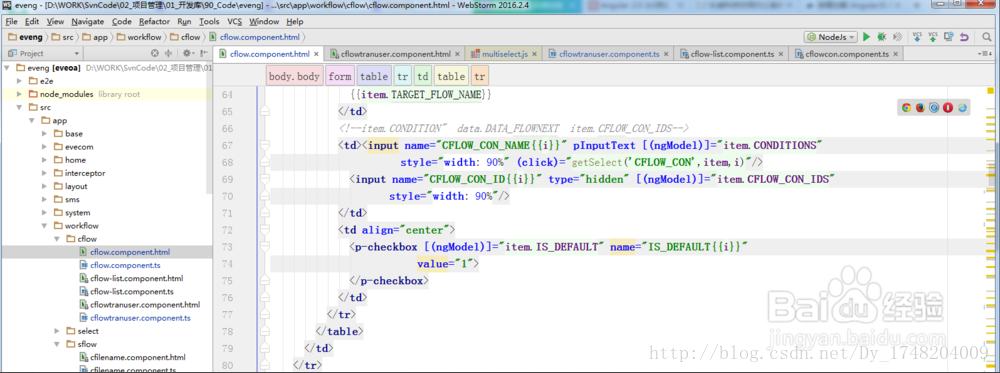This screenshot has width=1000, height=373.
Task: Collapse all in Project panel
Action: [x=168, y=54]
